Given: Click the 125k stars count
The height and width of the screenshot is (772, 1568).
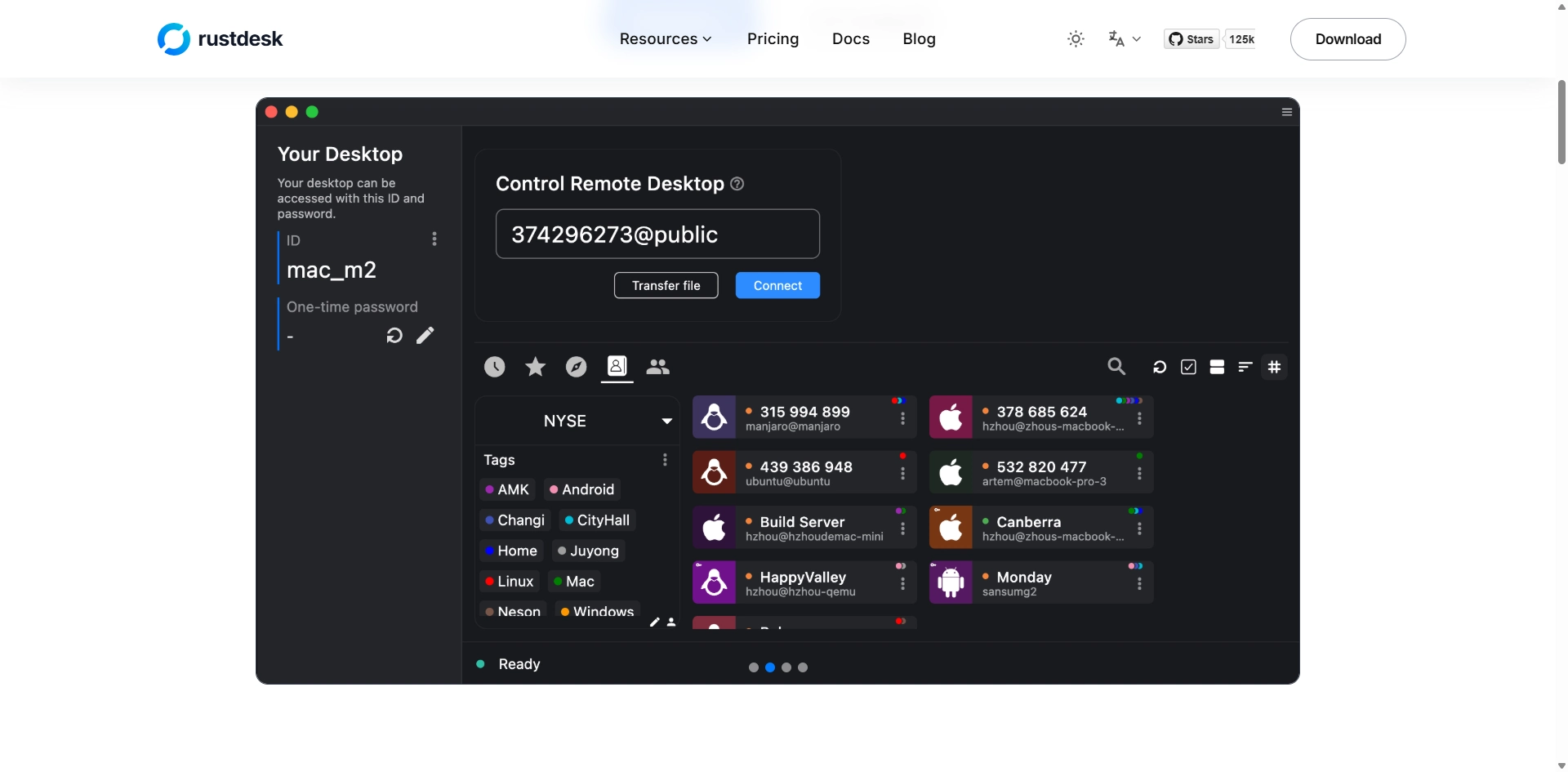Looking at the screenshot, I should pos(1241,38).
